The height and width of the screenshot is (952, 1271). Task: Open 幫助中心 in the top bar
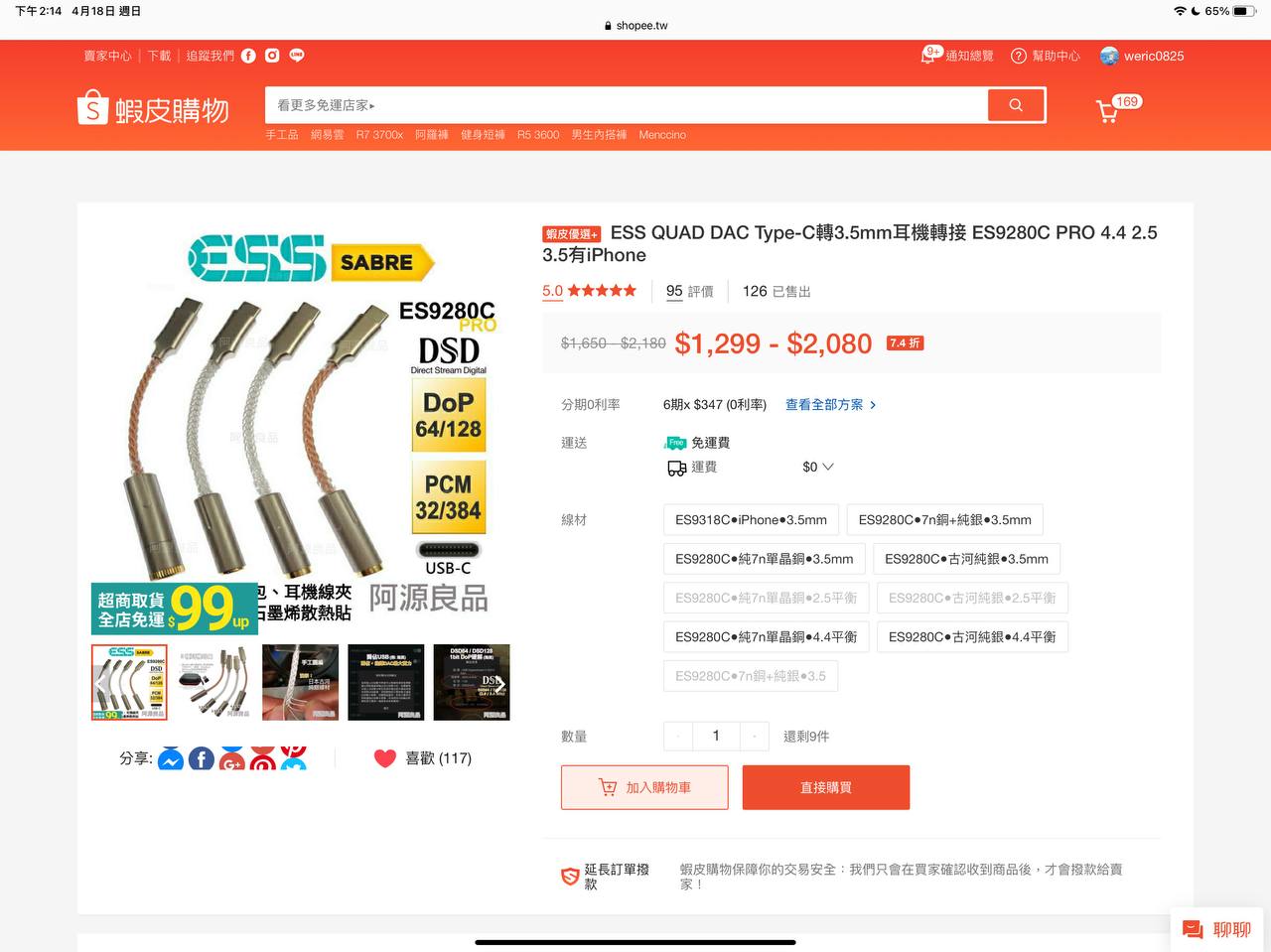pyautogui.click(x=1046, y=56)
